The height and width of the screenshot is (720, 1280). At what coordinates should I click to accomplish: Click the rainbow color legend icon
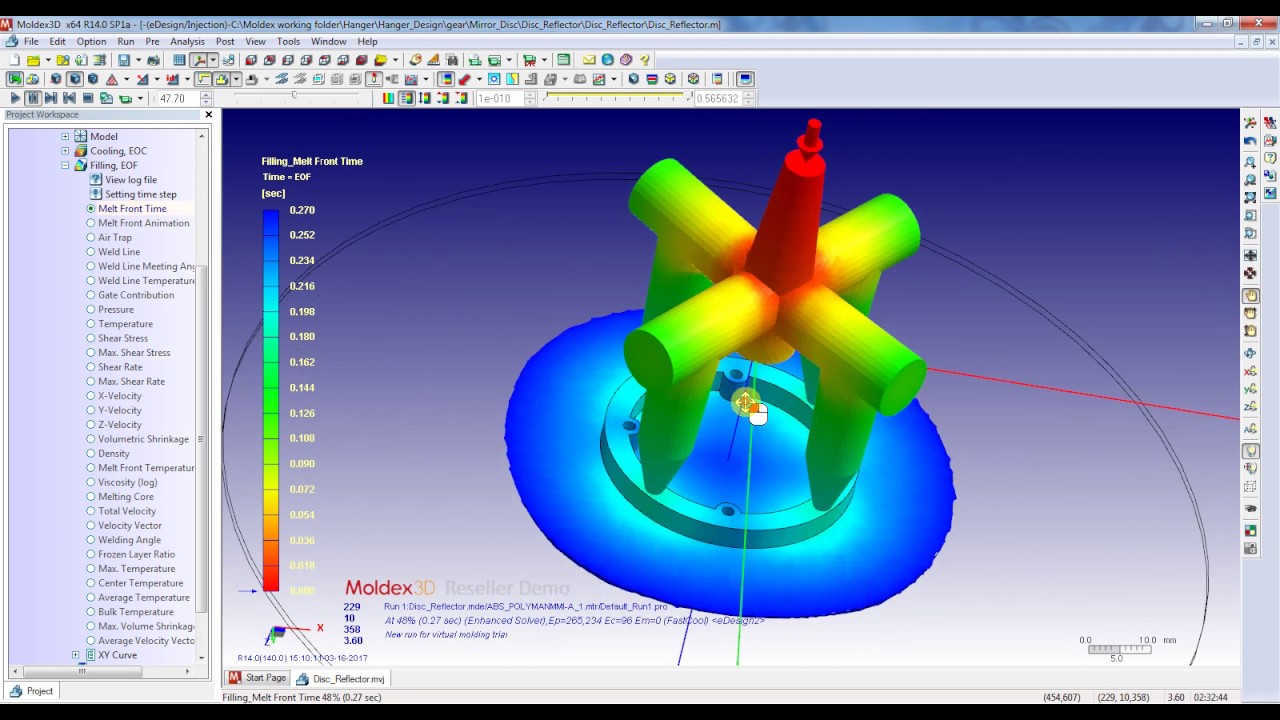[x=389, y=98]
